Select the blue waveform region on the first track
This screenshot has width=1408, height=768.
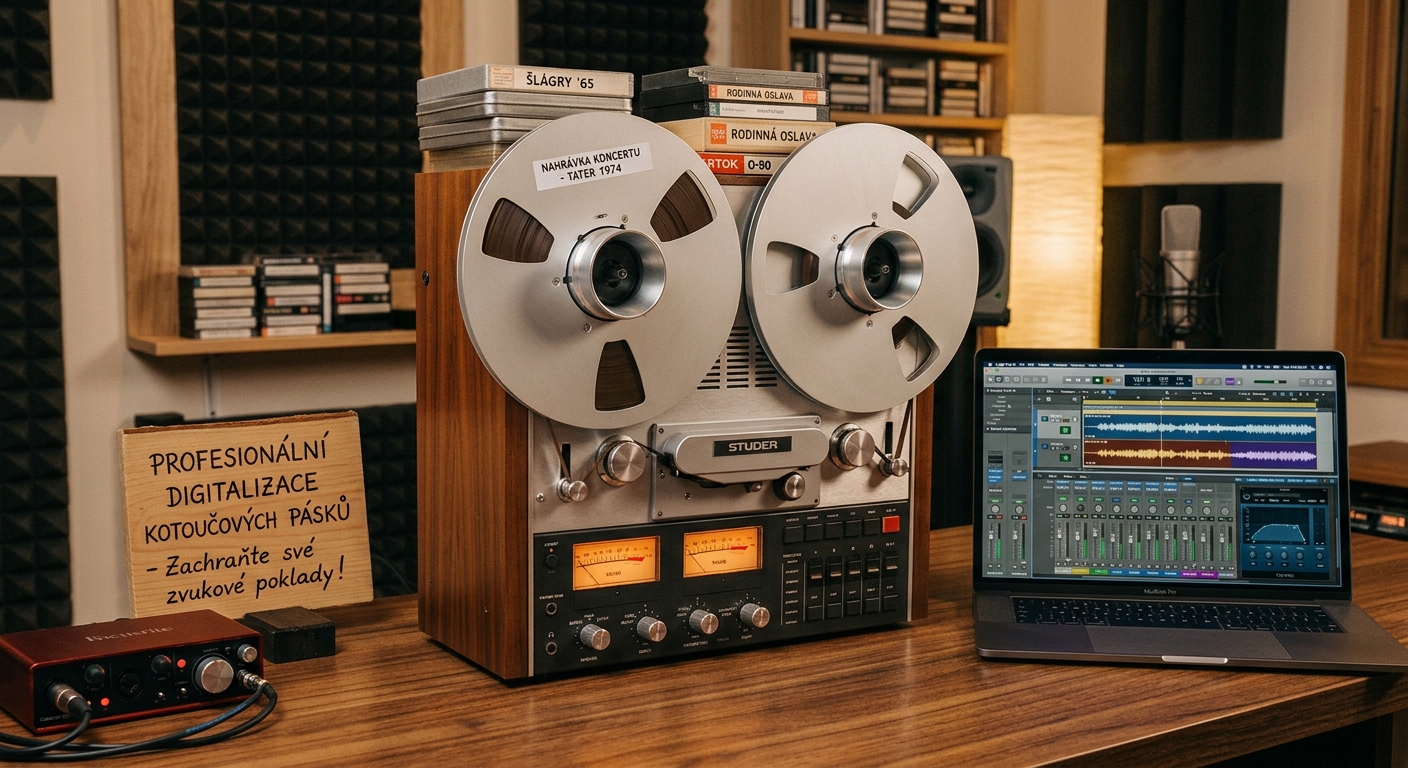(x=1199, y=428)
